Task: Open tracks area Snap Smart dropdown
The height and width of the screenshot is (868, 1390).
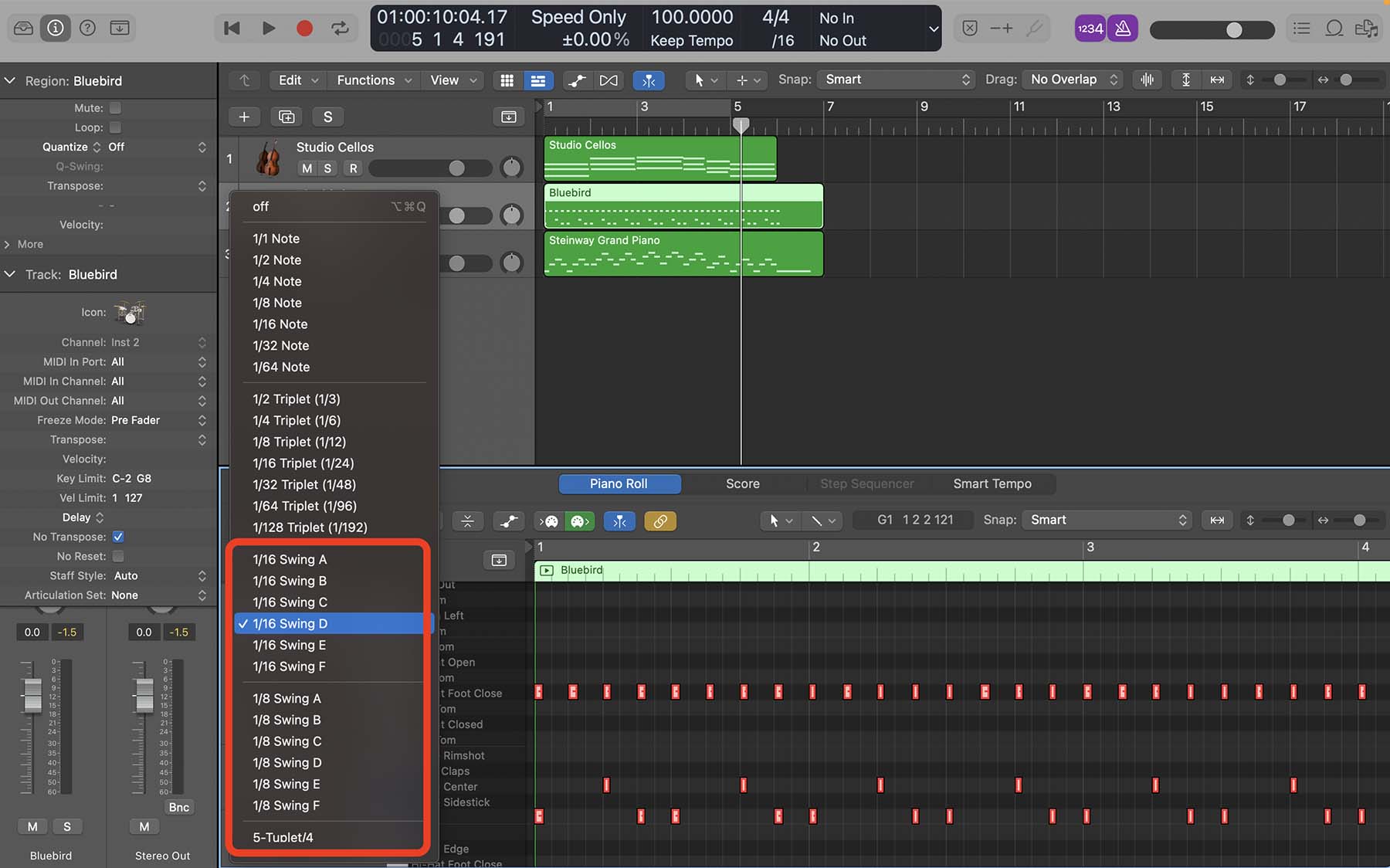Action: (x=897, y=80)
